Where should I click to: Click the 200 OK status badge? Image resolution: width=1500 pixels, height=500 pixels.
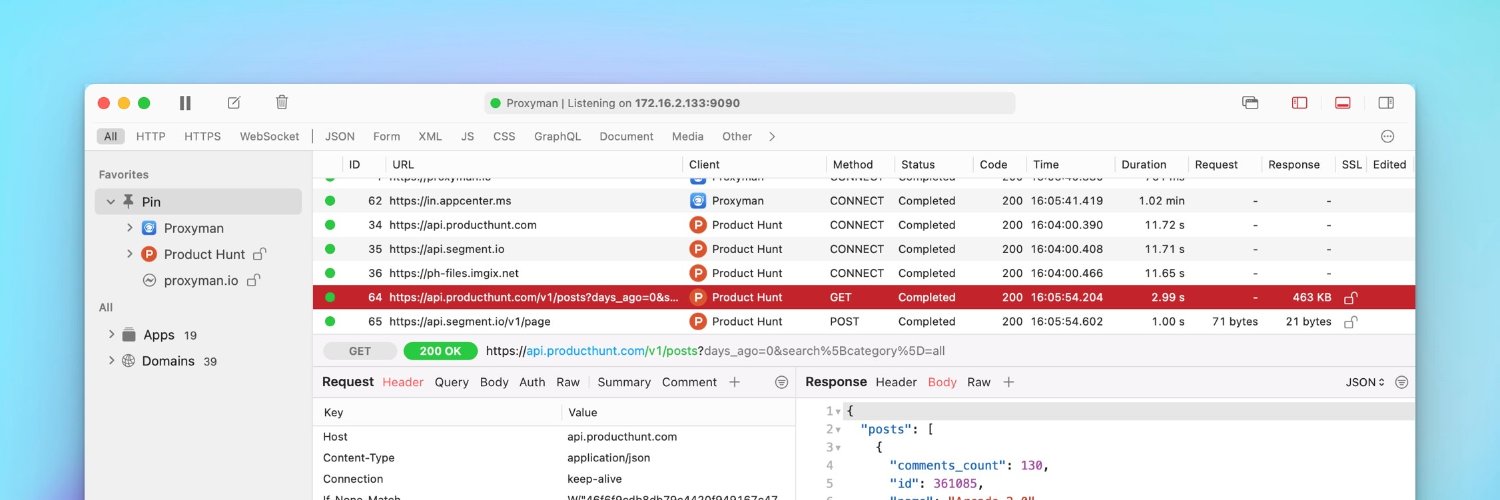tap(440, 351)
